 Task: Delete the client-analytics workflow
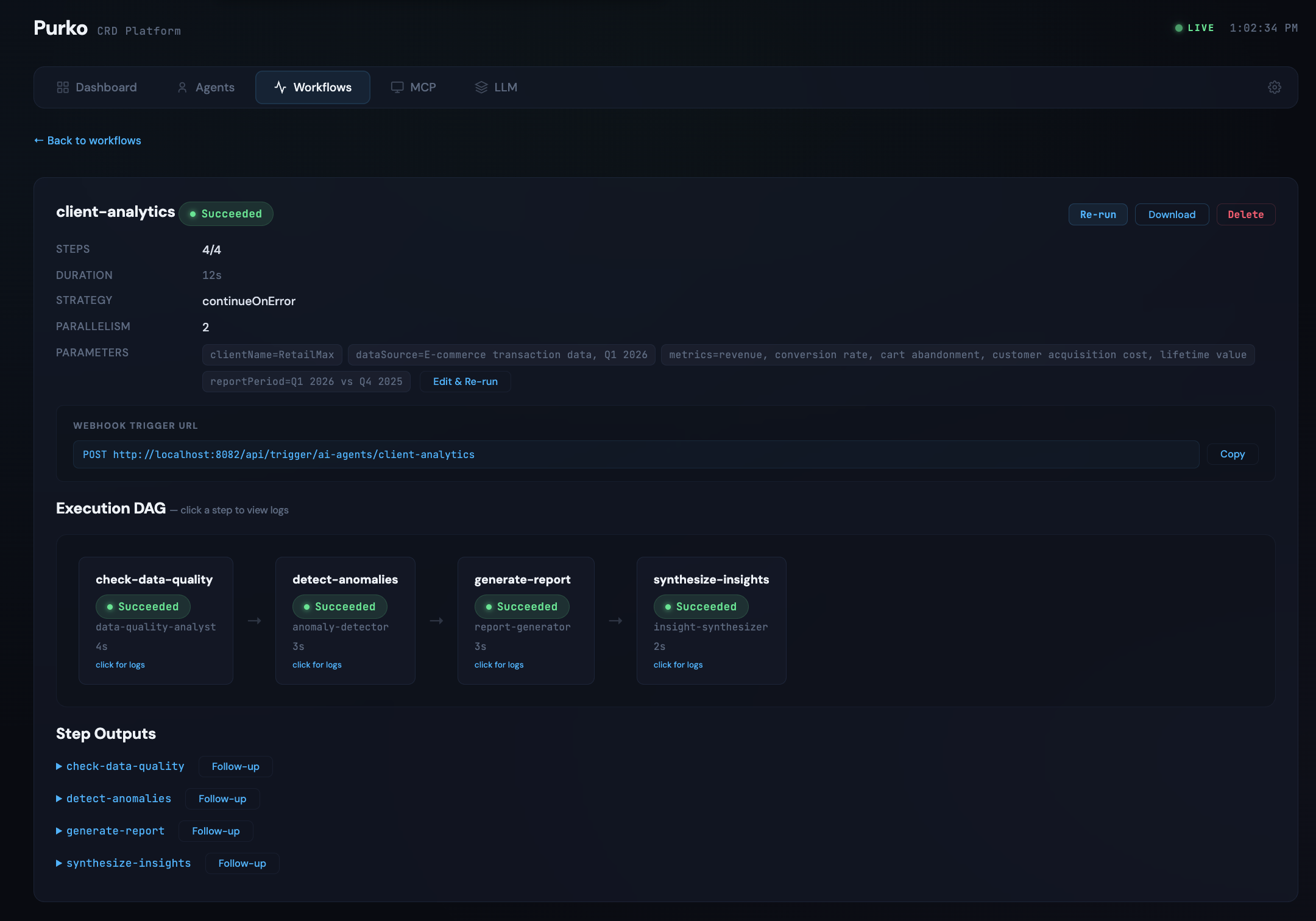coord(1245,214)
